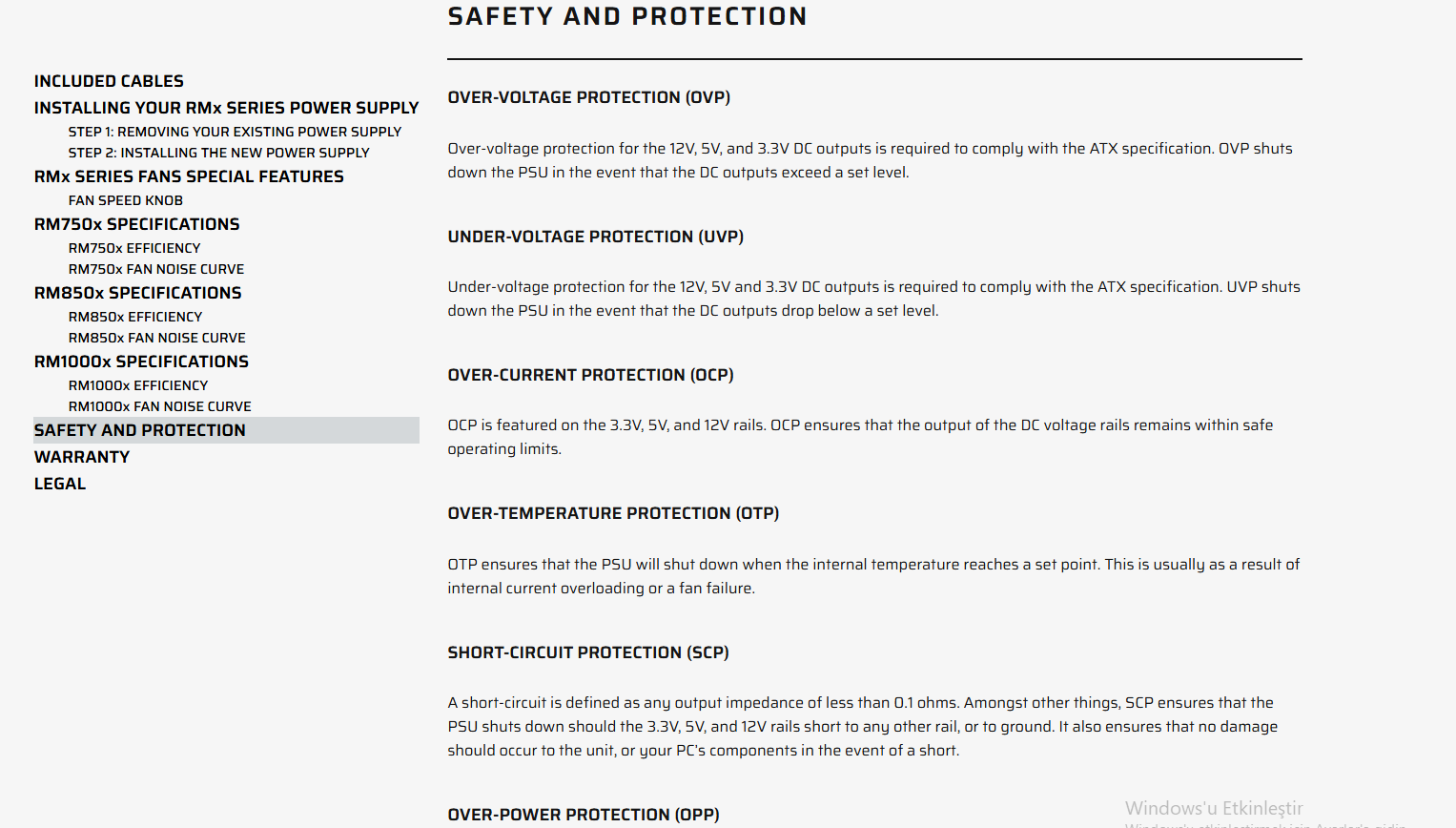Viewport: 1456px width, 828px height.
Task: Show the RM850x Fan Noise Curve
Action: [x=157, y=338]
